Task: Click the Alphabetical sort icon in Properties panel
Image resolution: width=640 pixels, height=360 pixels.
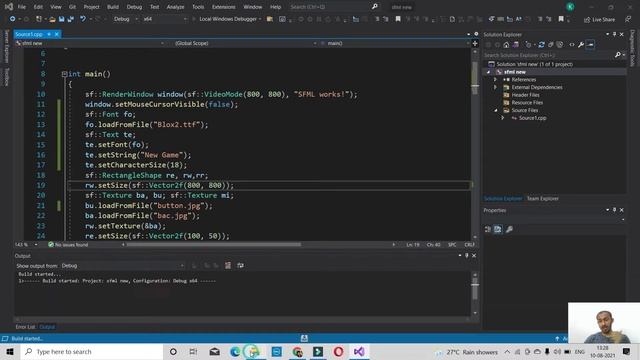Action: [x=498, y=229]
